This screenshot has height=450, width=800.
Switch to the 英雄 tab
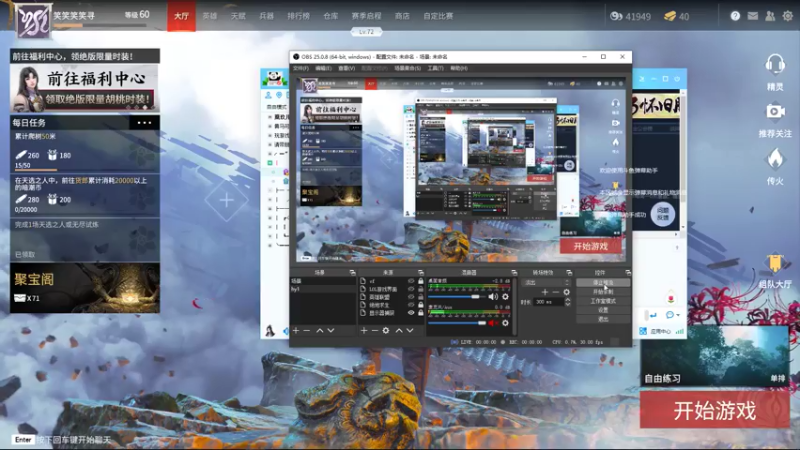[x=210, y=16]
